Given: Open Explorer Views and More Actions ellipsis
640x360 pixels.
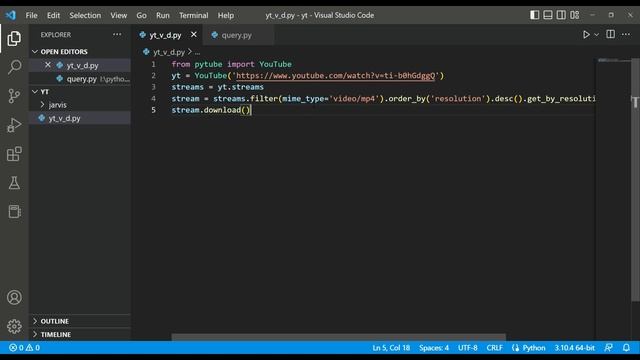Looking at the screenshot, I should tap(117, 35).
